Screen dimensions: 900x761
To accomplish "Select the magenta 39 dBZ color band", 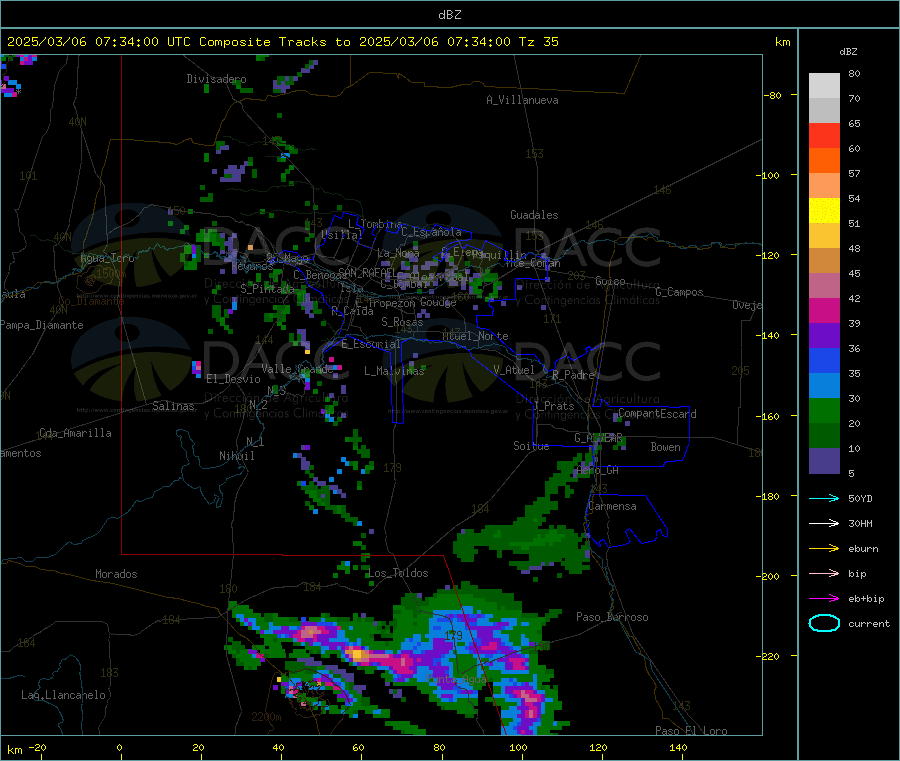I will (824, 310).
